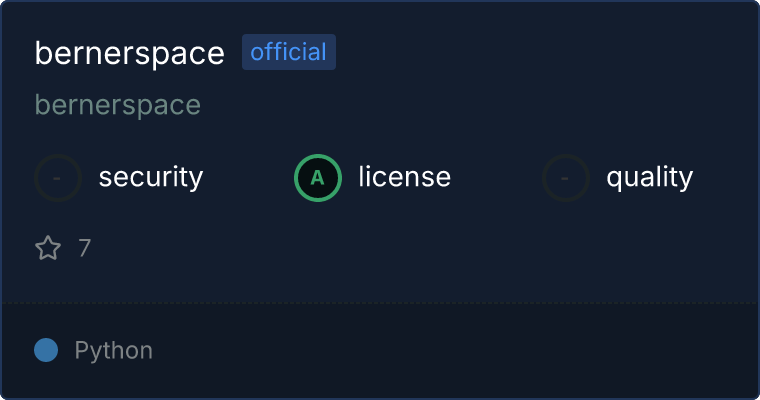The image size is (760, 400).
Task: Click the empty security grade circle
Action: pyautogui.click(x=58, y=178)
